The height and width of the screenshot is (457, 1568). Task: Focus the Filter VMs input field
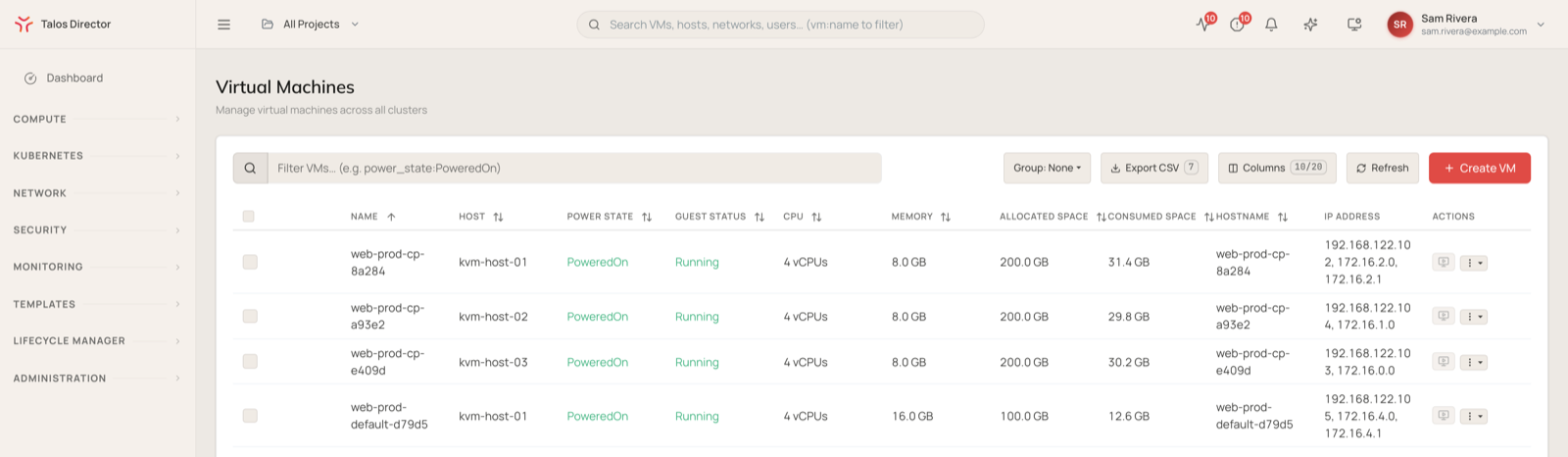pos(574,169)
